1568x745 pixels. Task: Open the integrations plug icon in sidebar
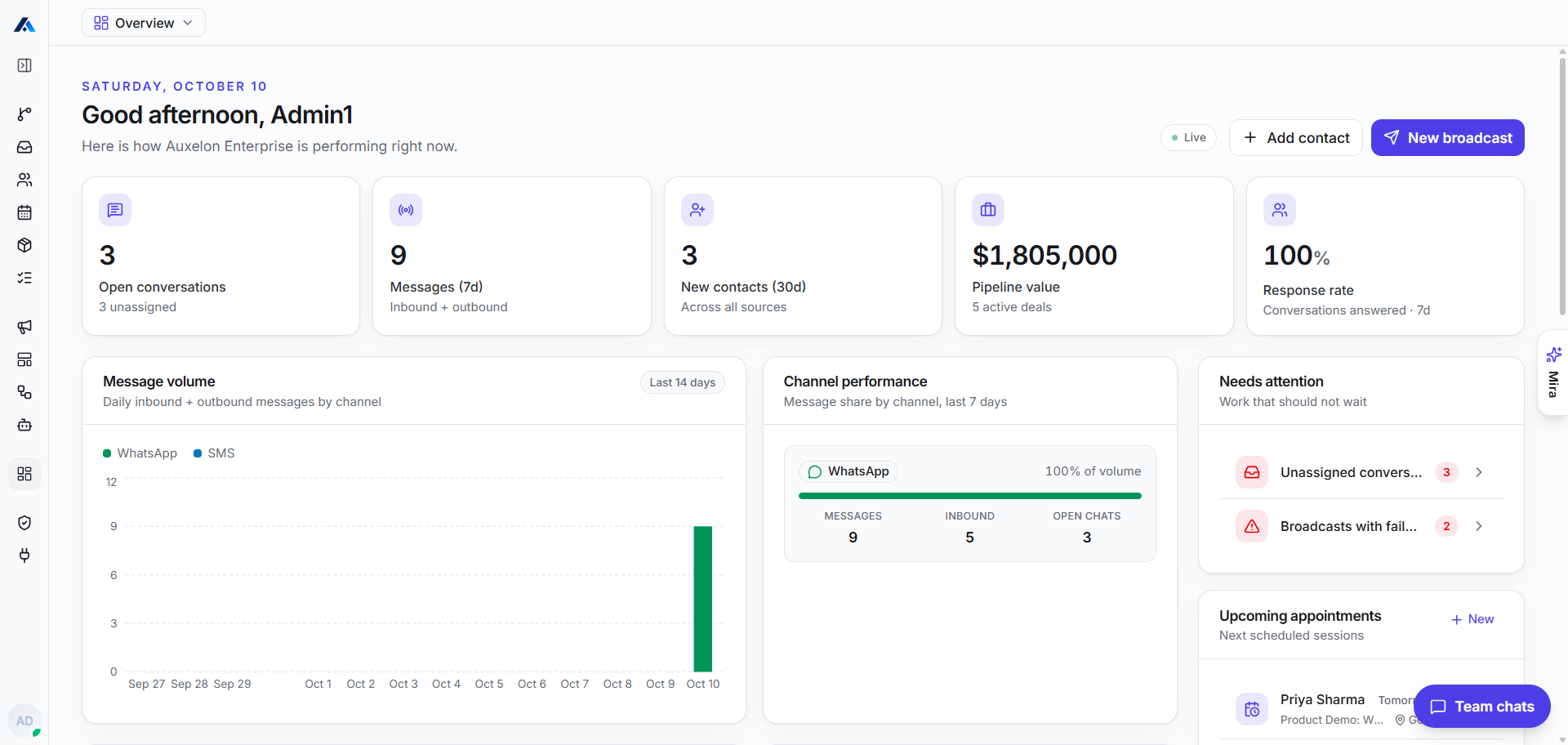pos(24,555)
